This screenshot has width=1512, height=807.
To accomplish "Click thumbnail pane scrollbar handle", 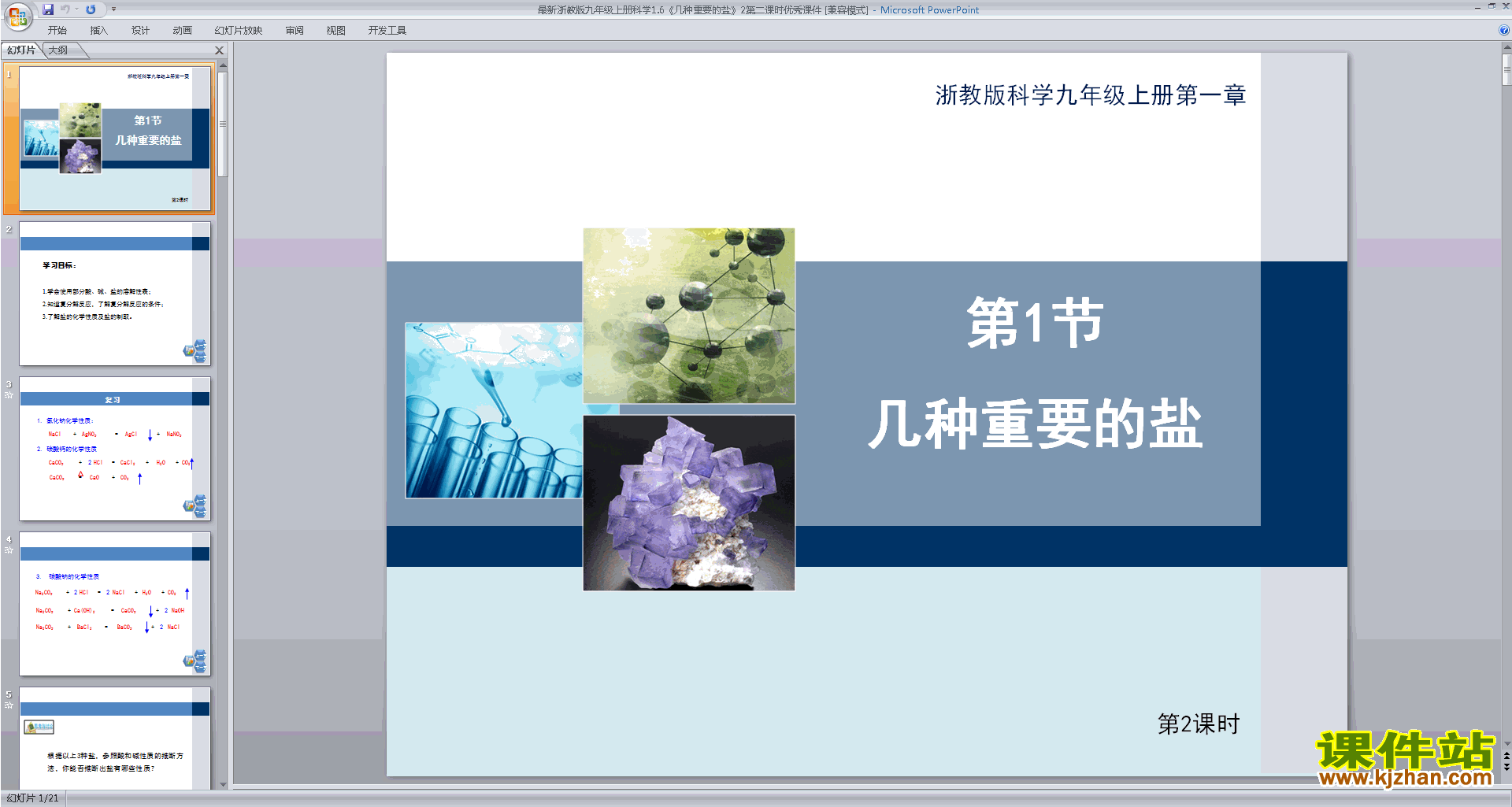I will coord(223,124).
